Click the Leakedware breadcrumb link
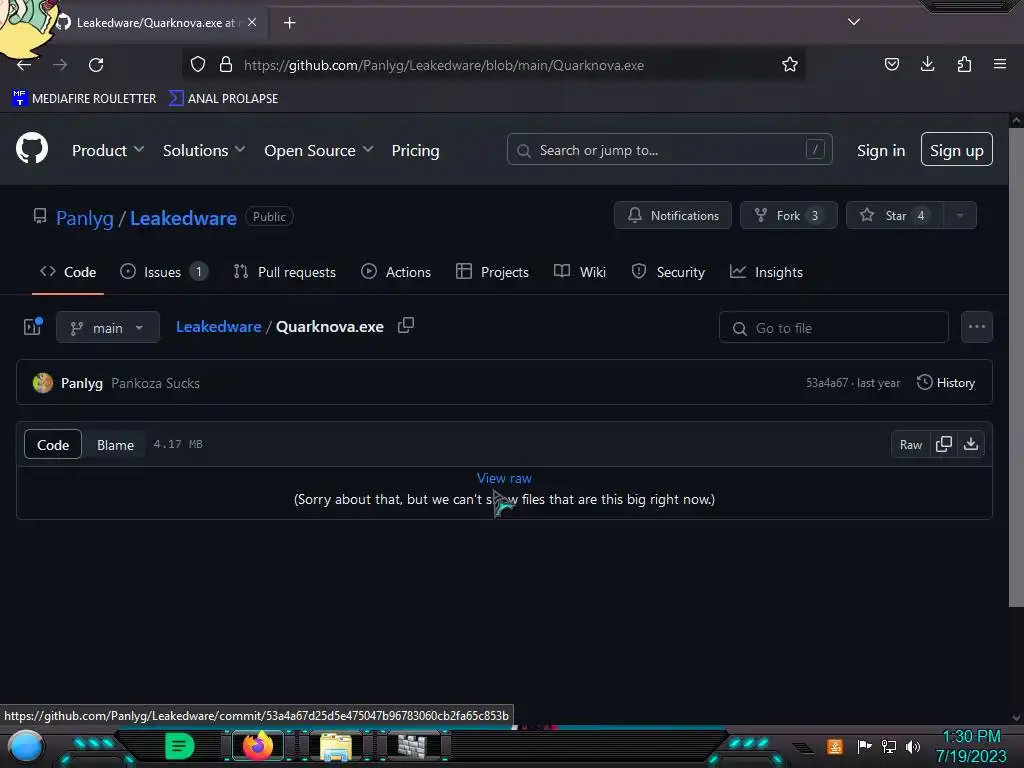The width and height of the screenshot is (1024, 768). click(x=219, y=327)
